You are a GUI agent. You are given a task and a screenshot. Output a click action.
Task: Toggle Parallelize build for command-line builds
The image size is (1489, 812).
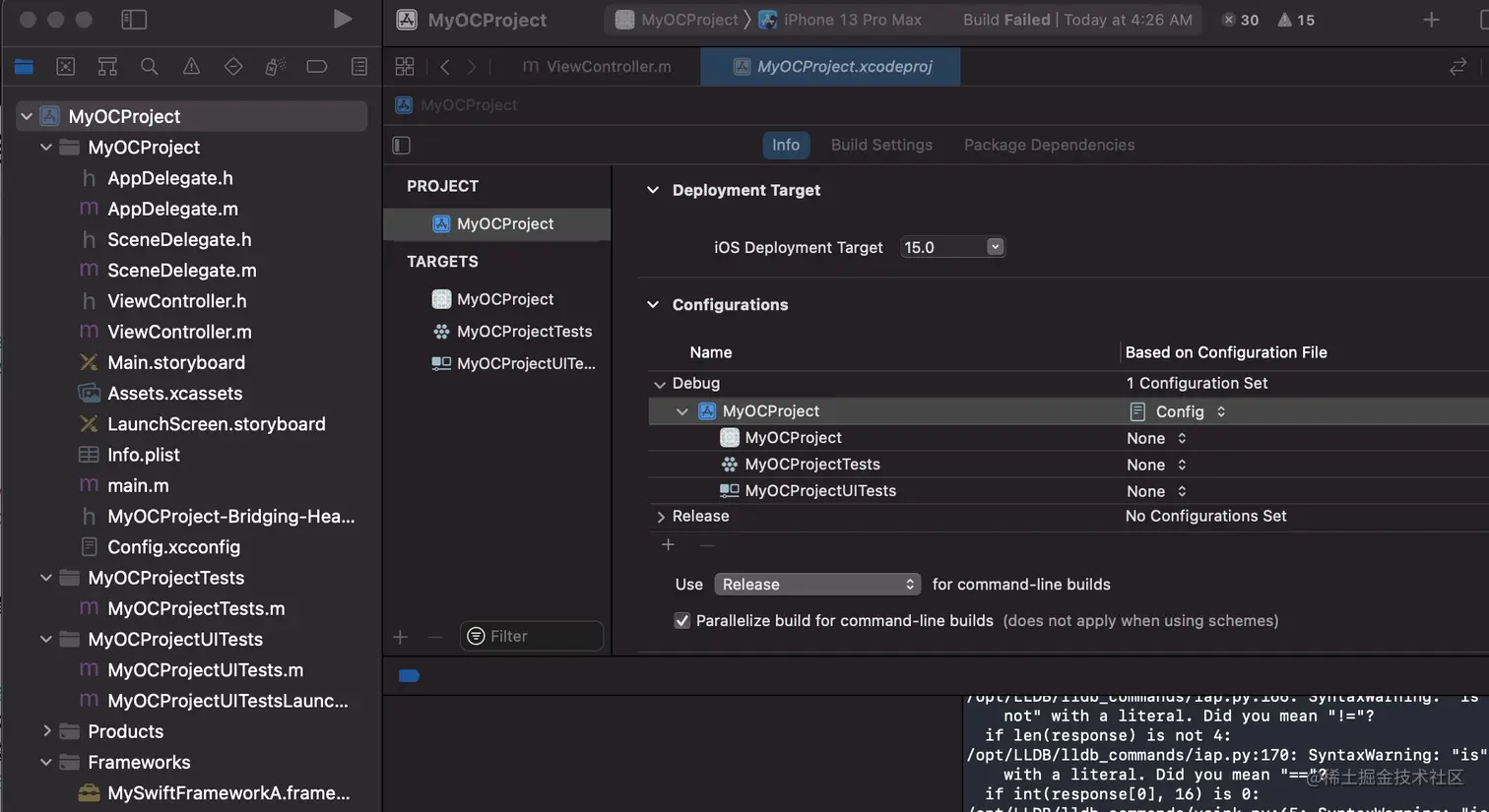pyautogui.click(x=681, y=621)
